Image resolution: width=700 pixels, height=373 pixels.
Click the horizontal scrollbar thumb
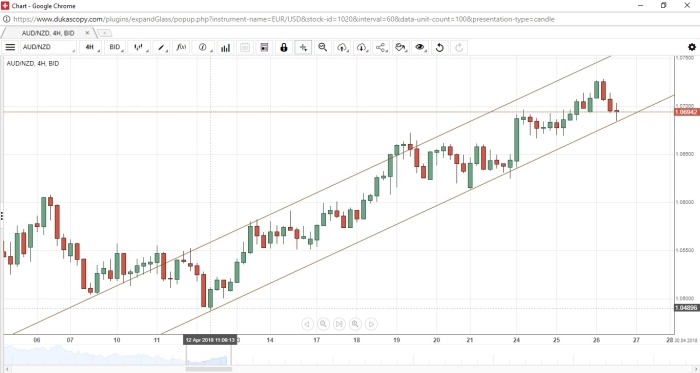click(x=209, y=369)
